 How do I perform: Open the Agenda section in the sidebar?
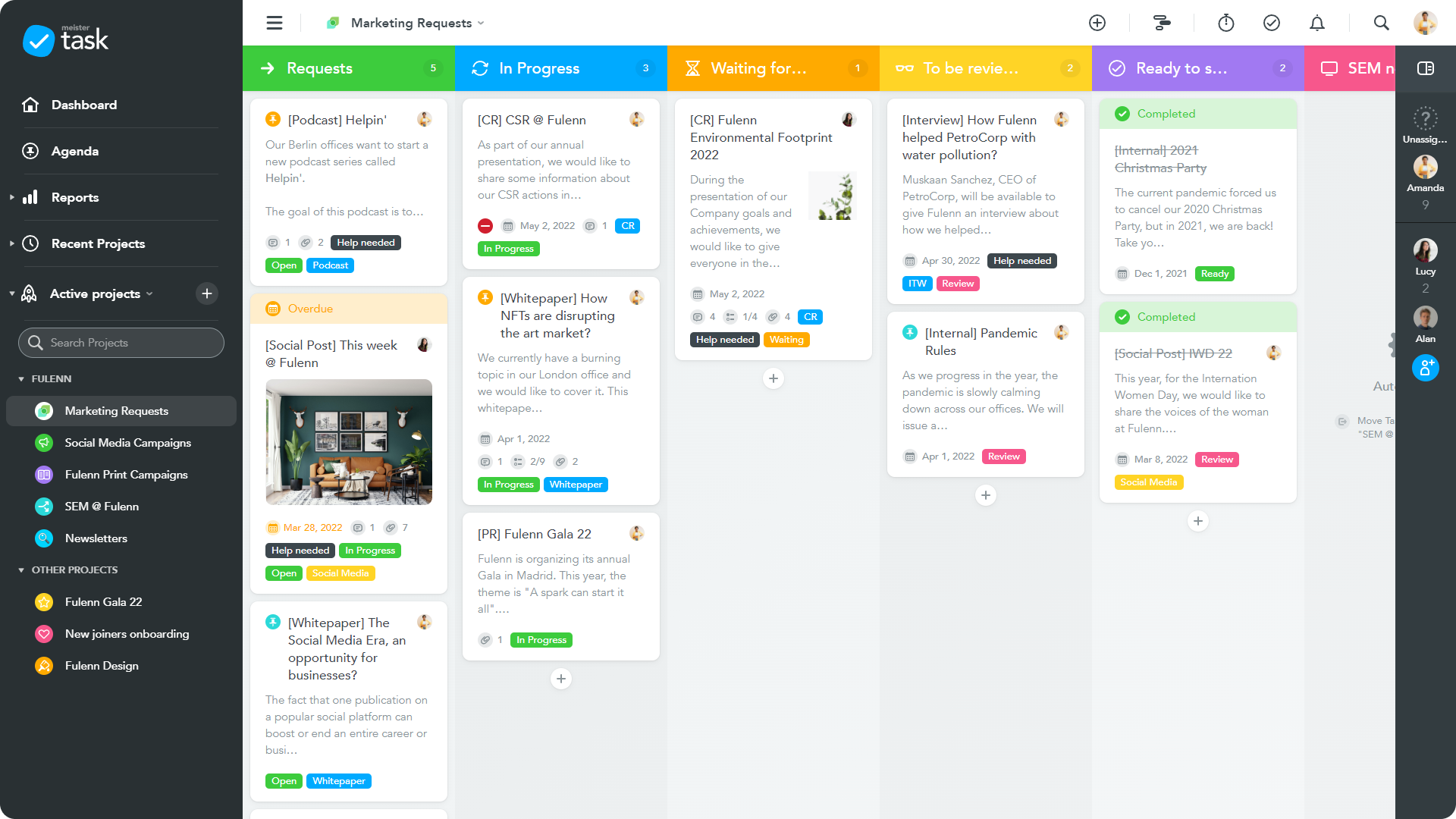pyautogui.click(x=74, y=151)
